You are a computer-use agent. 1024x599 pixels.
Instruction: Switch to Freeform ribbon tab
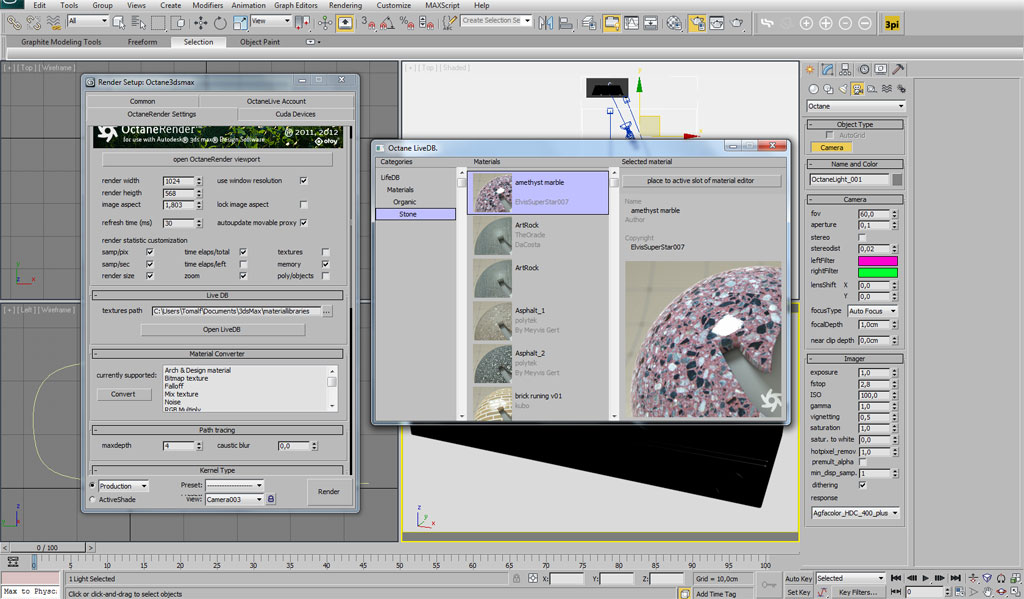pyautogui.click(x=142, y=42)
